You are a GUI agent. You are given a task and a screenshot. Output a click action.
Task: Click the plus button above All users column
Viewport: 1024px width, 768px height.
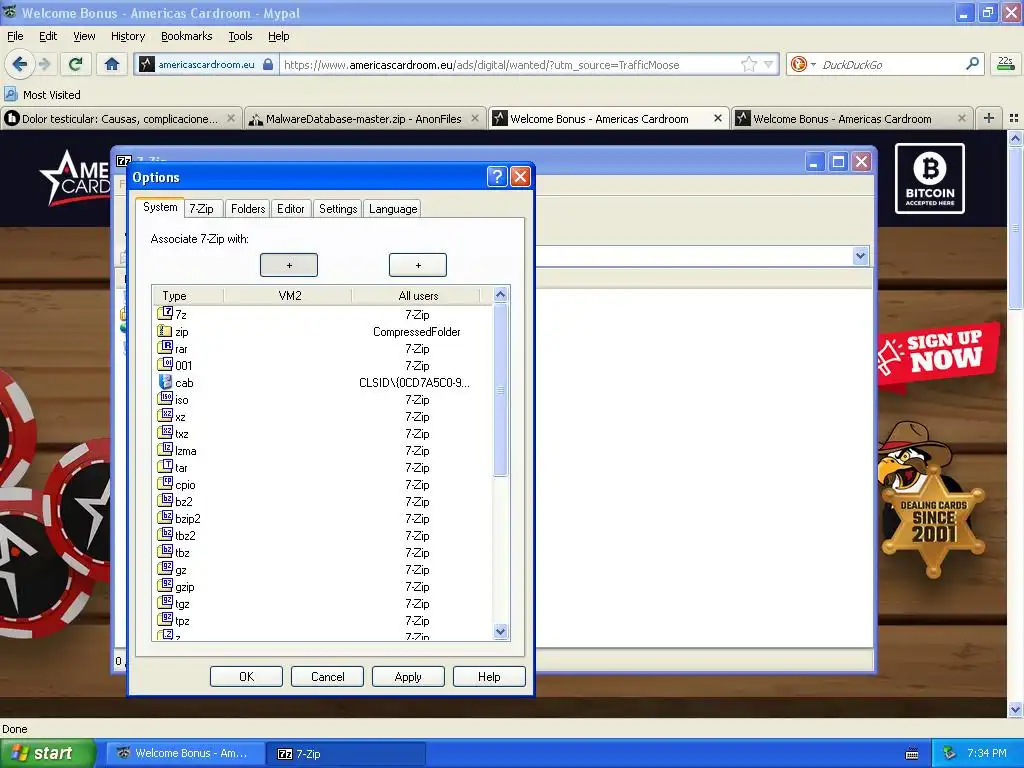tap(418, 265)
